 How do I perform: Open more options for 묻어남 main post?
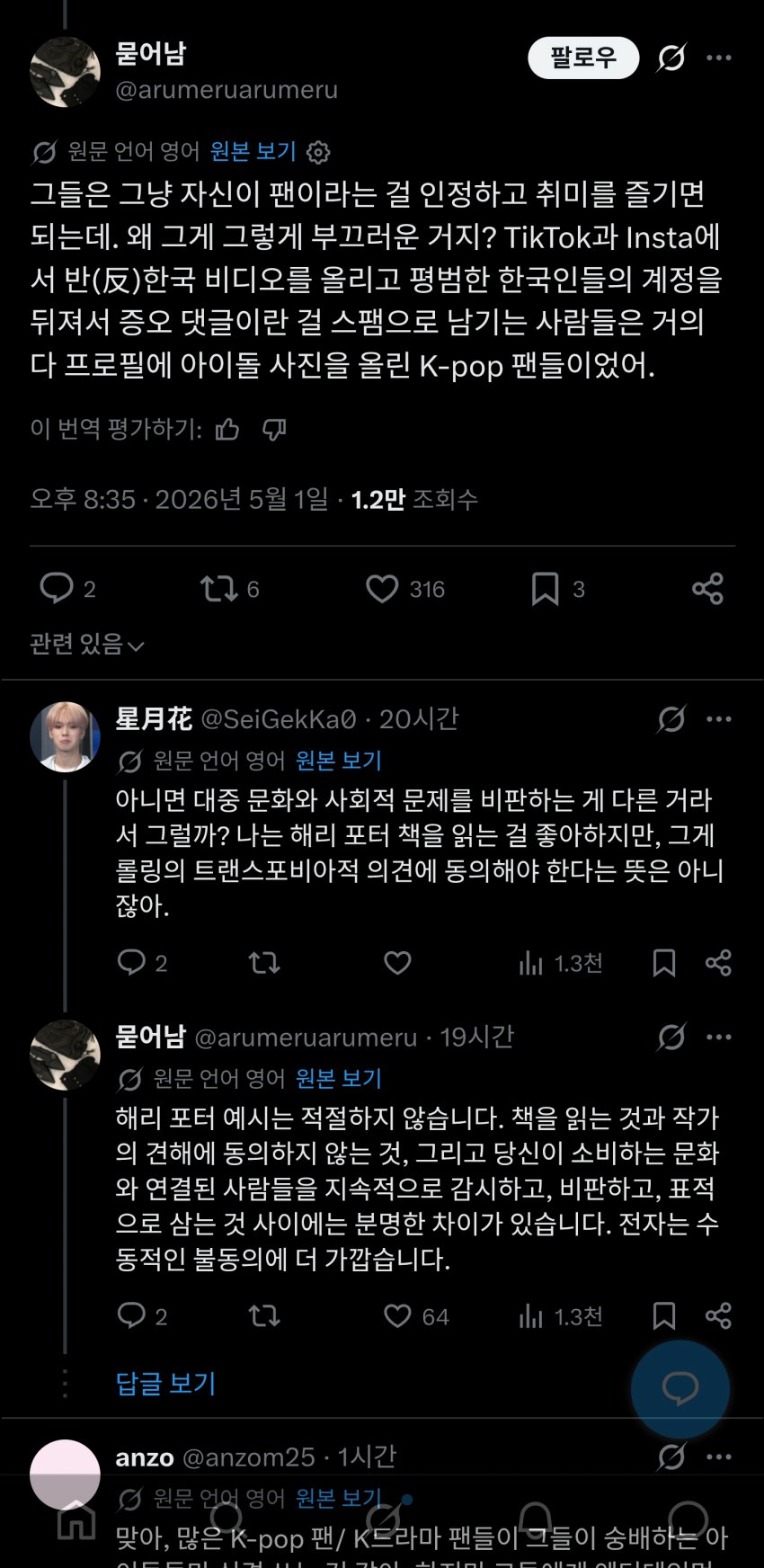[x=719, y=58]
